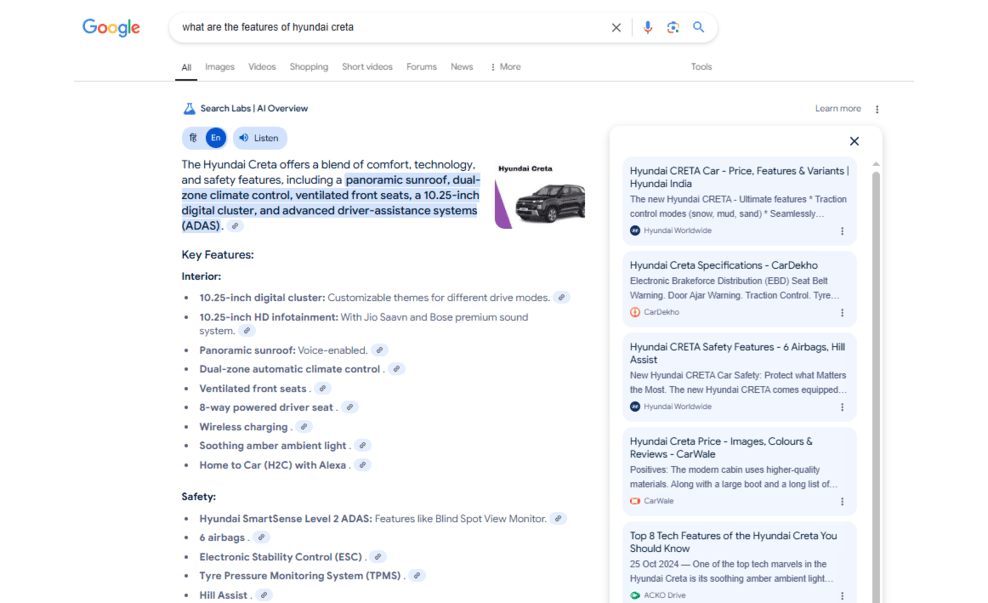The image size is (988, 603).
Task: Click the voice search microphone icon
Action: coord(647,28)
